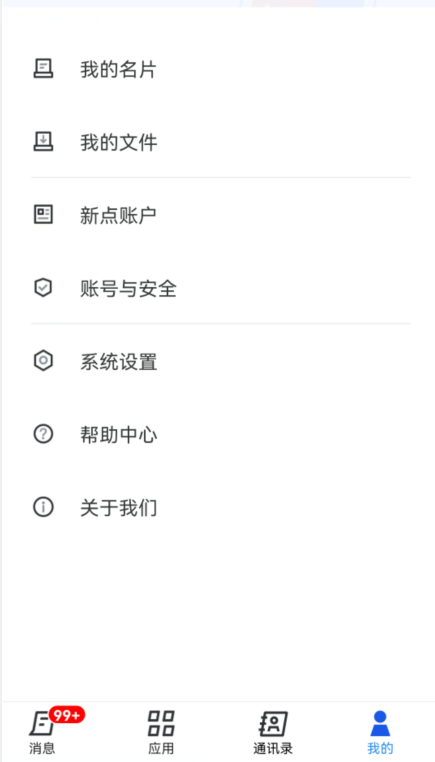The image size is (435, 762).
Task: Tap the info circle icon beside 关于我们
Action: click(43, 507)
